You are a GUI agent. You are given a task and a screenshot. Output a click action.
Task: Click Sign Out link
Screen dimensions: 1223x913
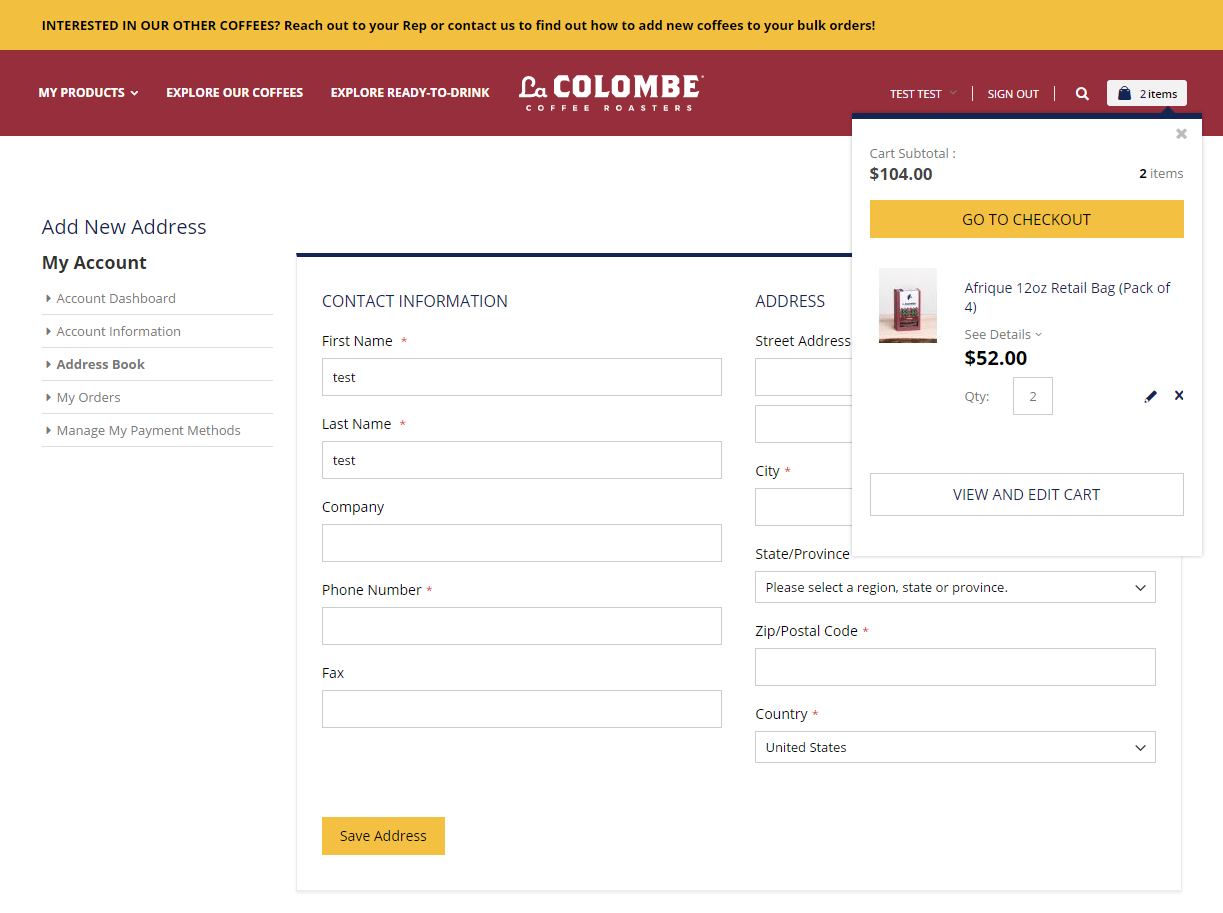pyautogui.click(x=1013, y=94)
